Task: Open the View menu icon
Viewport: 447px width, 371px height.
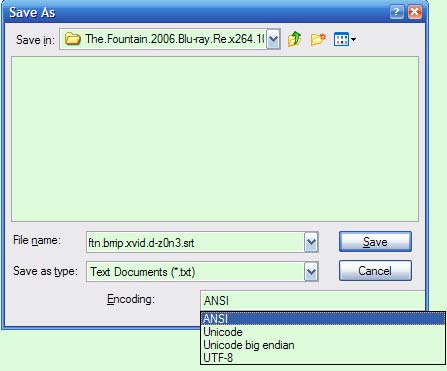Action: tap(345, 39)
